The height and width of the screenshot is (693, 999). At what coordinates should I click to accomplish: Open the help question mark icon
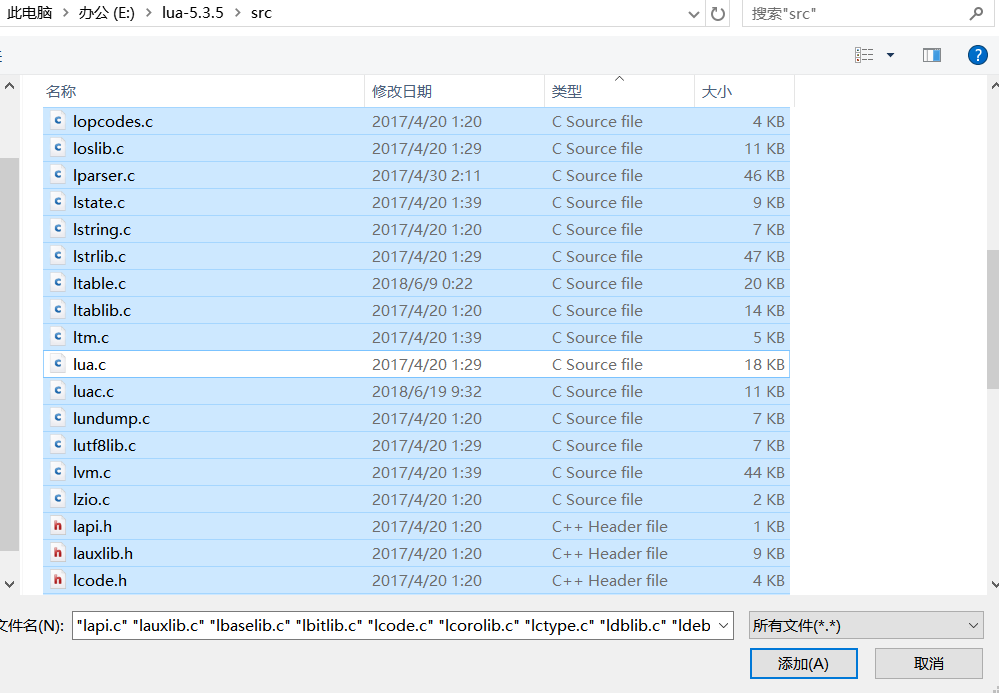[x=977, y=55]
